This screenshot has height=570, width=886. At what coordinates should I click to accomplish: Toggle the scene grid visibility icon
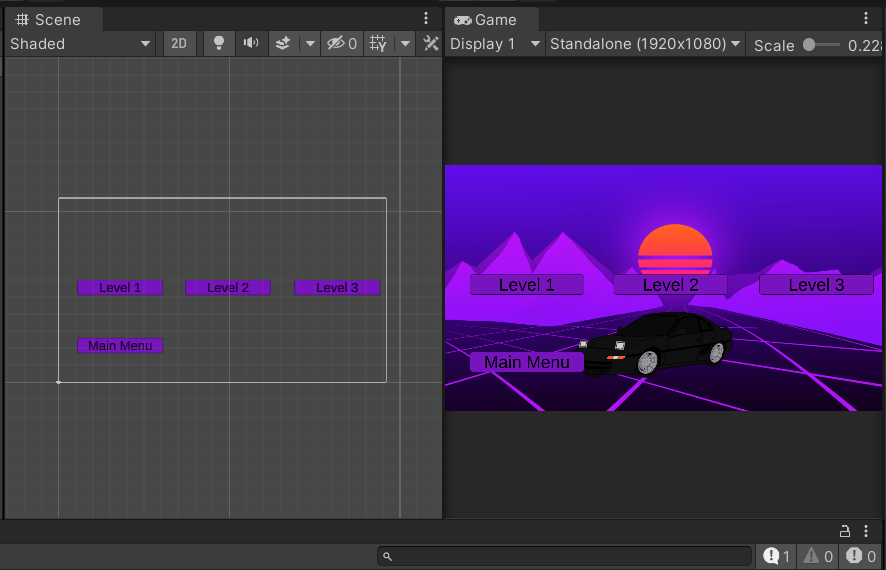click(378, 43)
